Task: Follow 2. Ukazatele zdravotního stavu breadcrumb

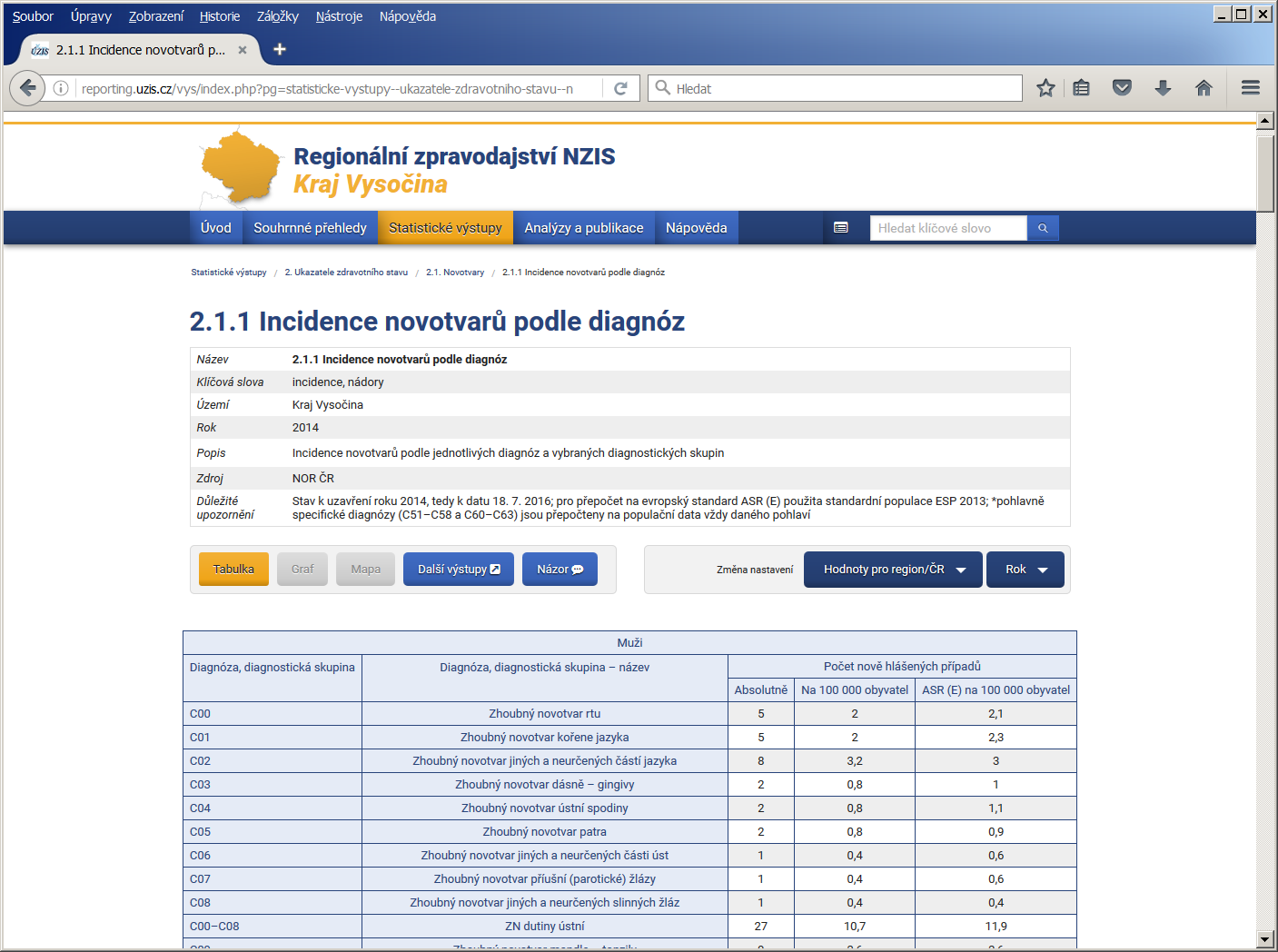Action: [346, 273]
